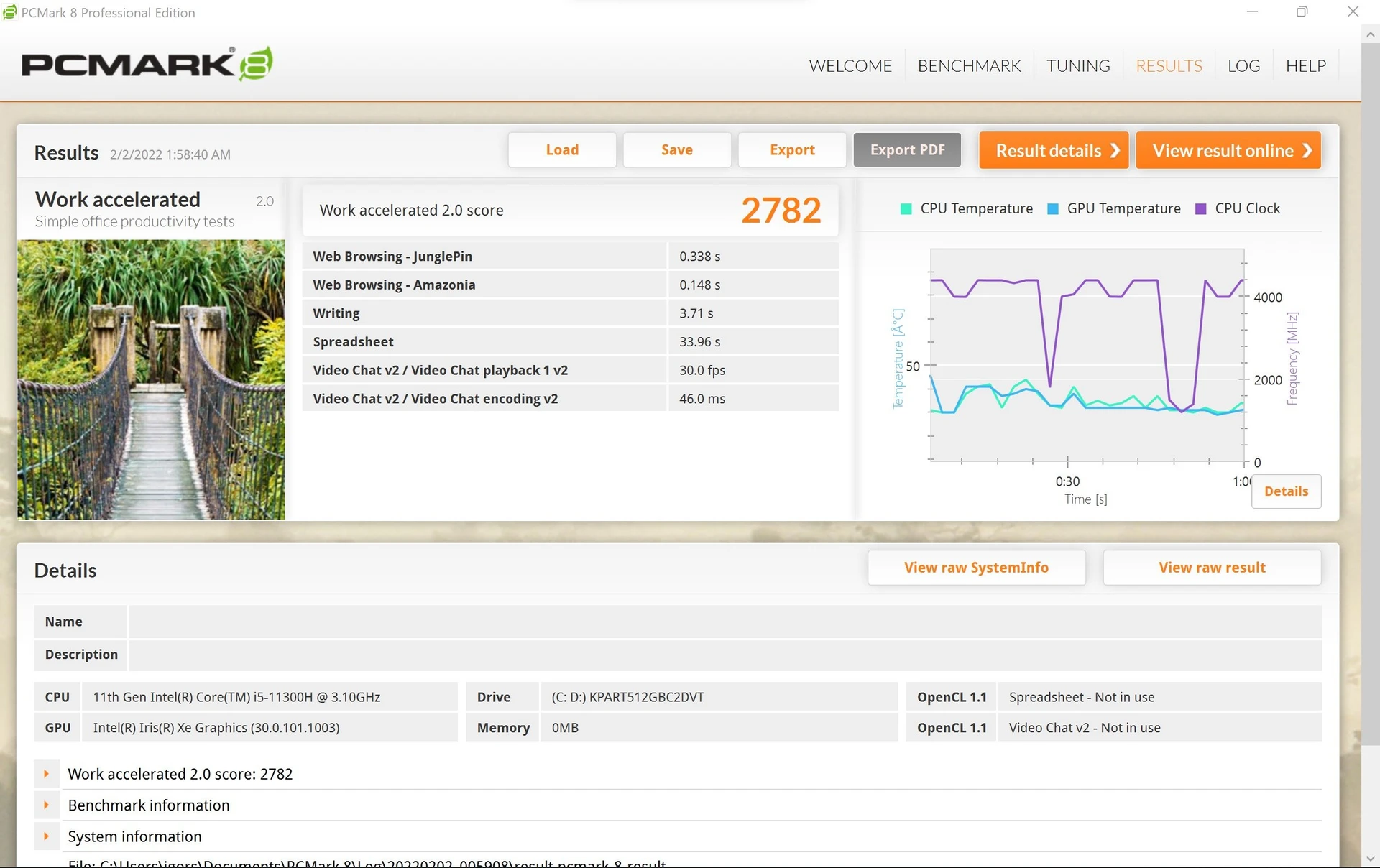Click the scrollbar down arrow
The width and height of the screenshot is (1380, 868).
tap(1370, 859)
